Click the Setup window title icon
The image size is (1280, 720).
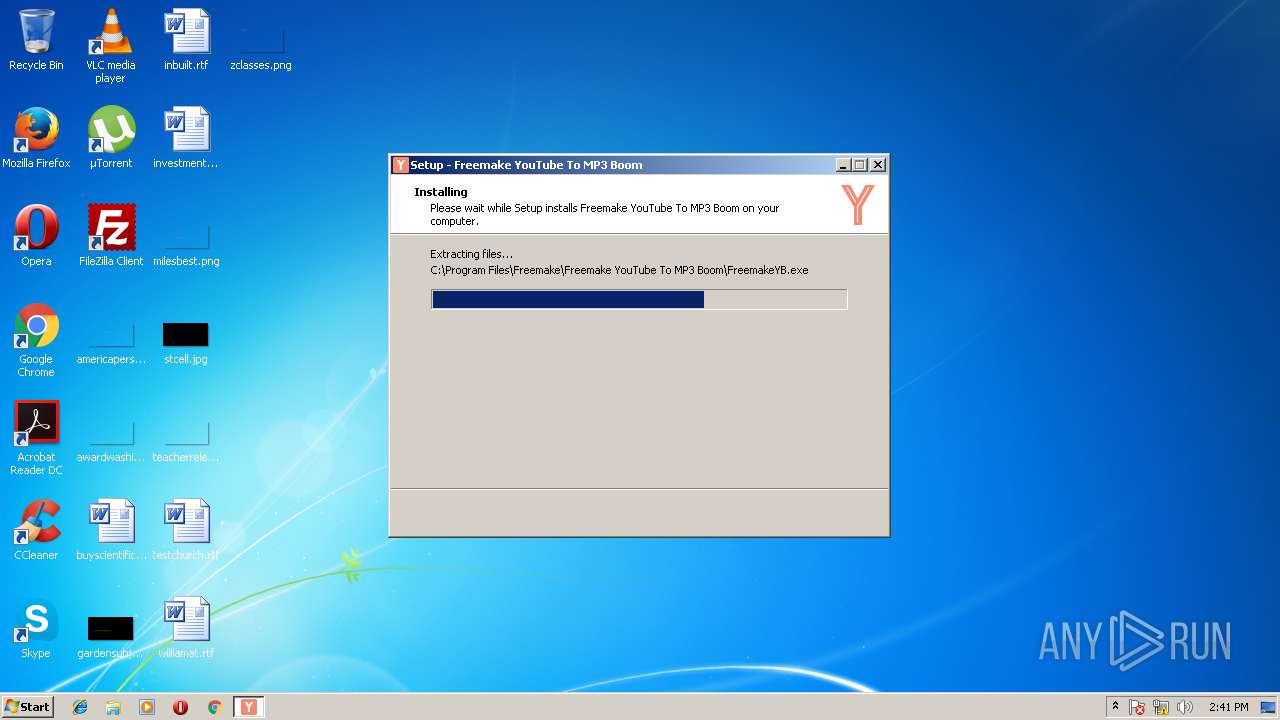tap(401, 165)
